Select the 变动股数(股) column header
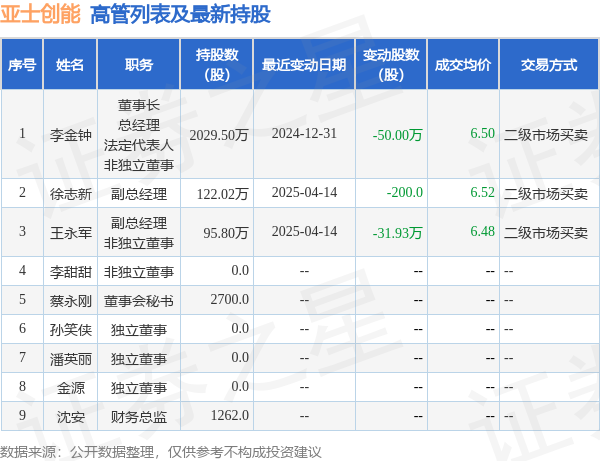 click(391, 65)
